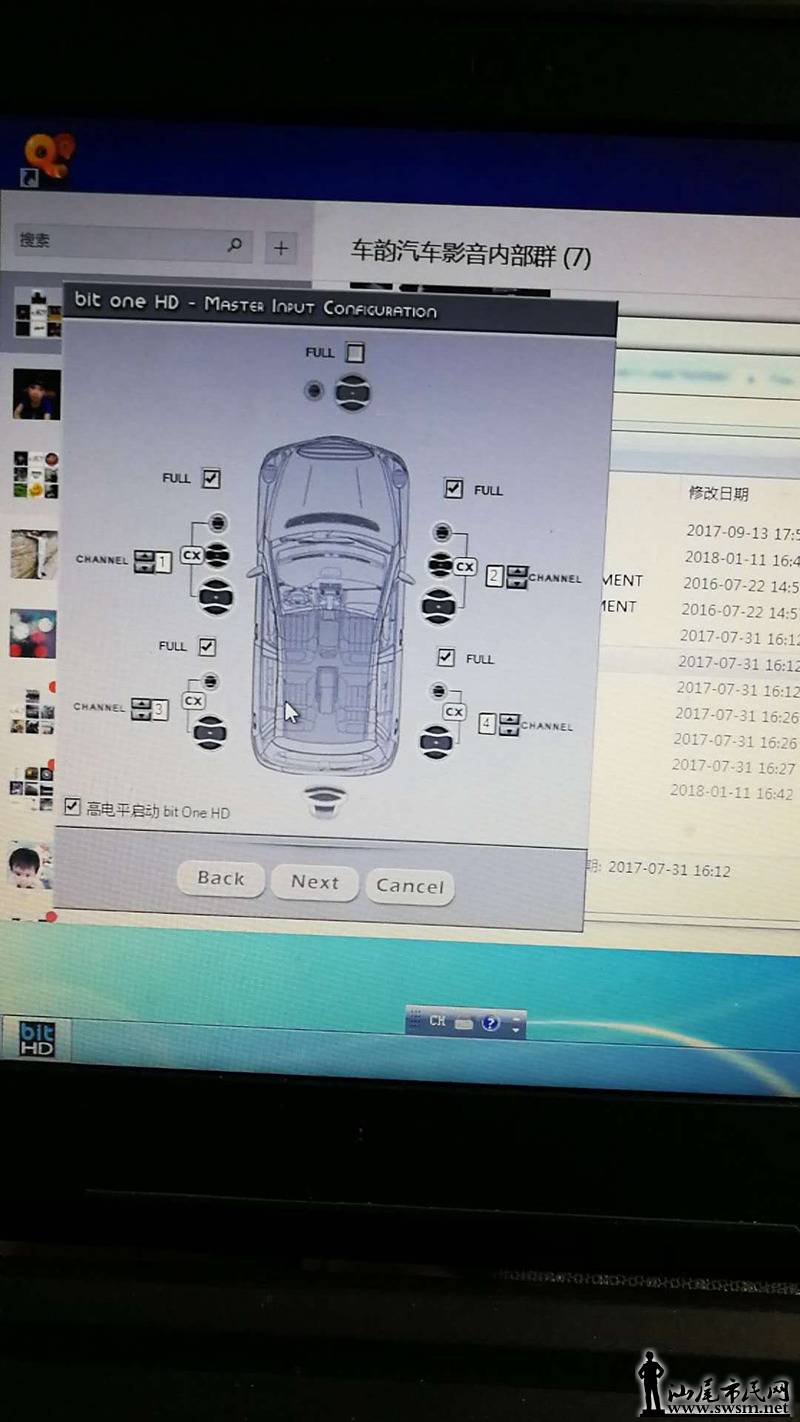Decrease the channel 2 stepper value

click(x=516, y=583)
